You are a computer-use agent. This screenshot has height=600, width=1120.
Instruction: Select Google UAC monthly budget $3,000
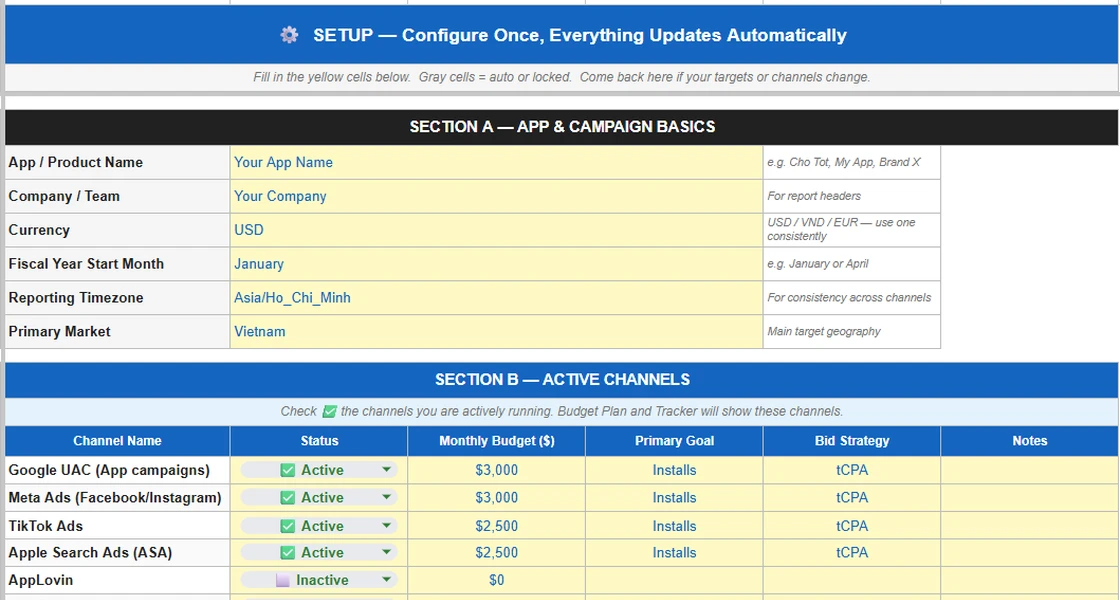(x=496, y=470)
